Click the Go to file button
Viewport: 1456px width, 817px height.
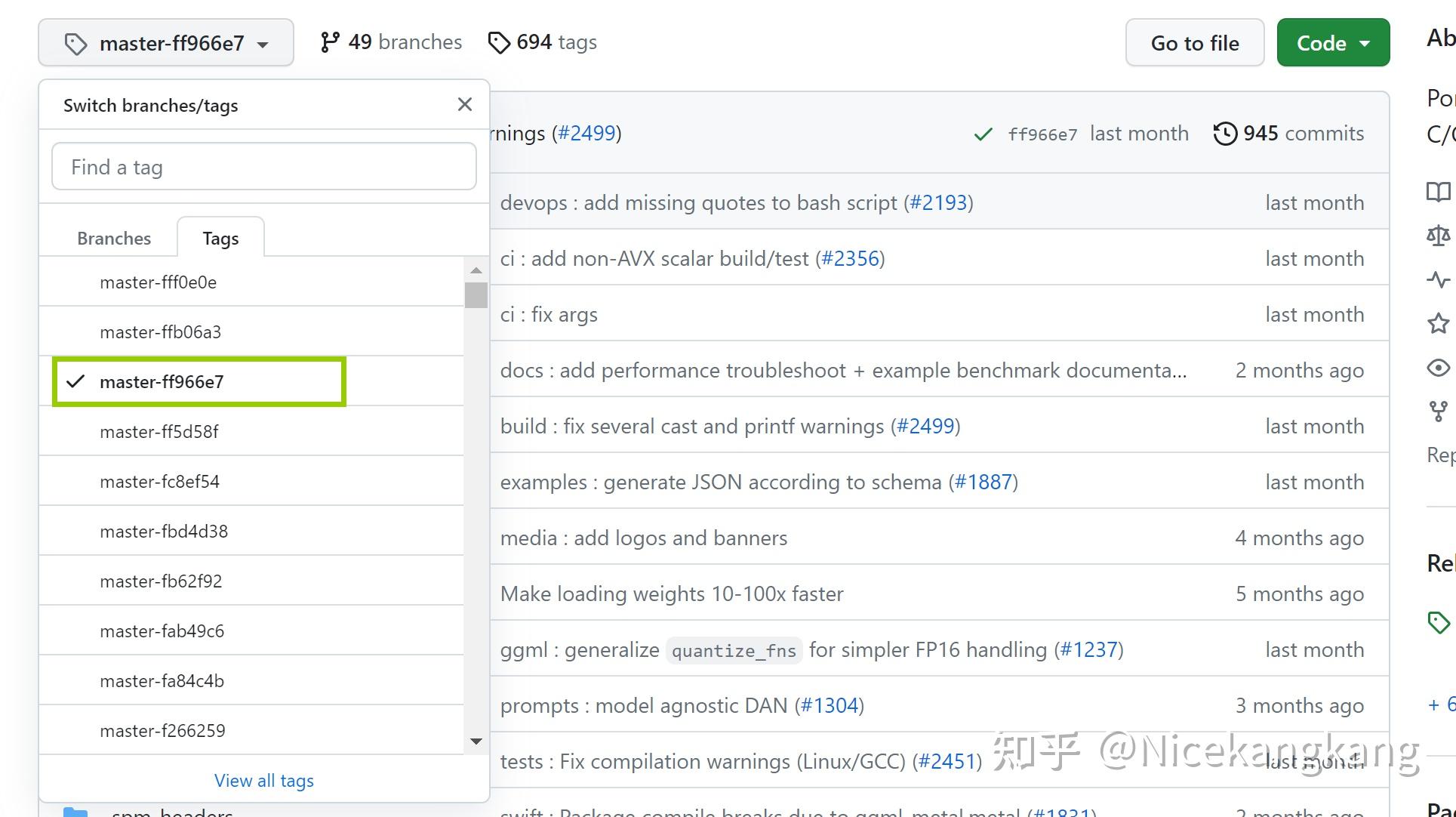1195,43
